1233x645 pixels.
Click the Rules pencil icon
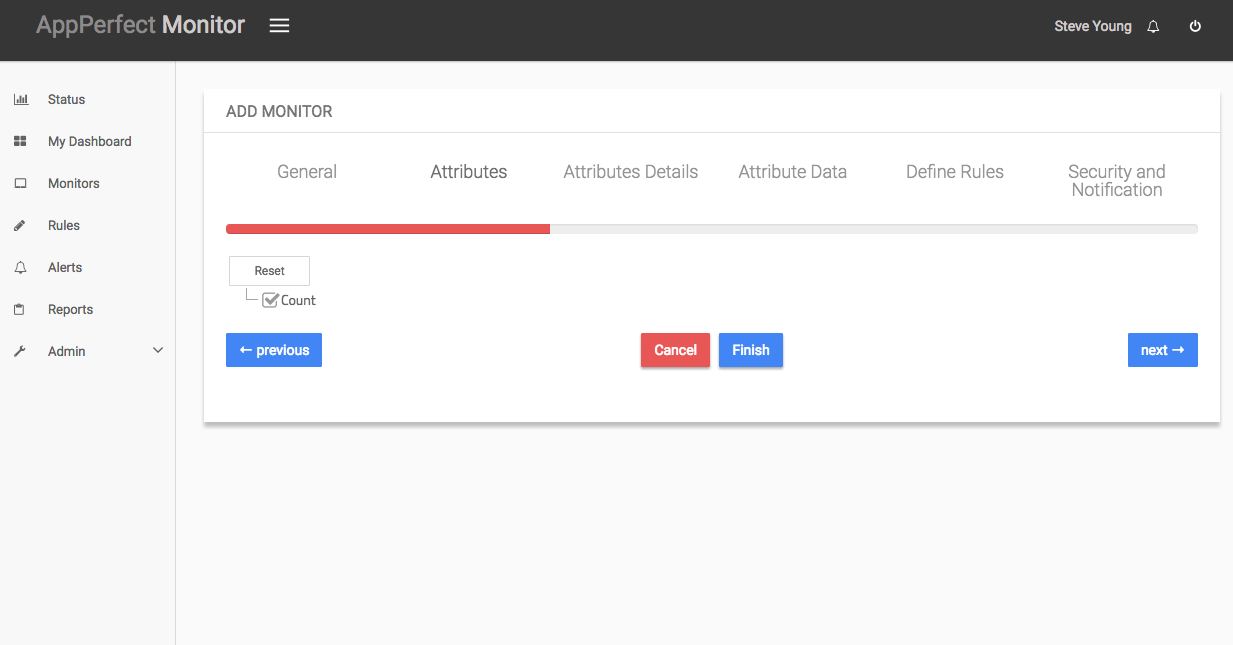pyautogui.click(x=20, y=225)
